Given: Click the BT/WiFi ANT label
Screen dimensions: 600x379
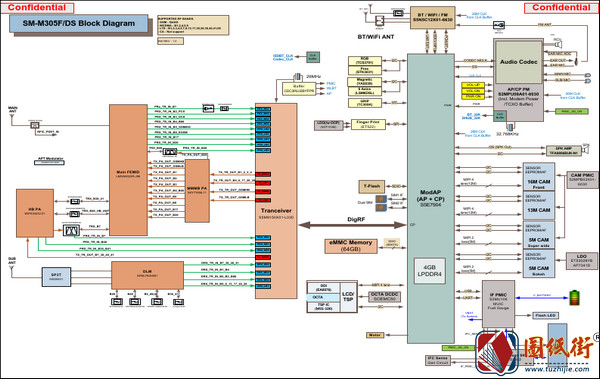Looking at the screenshot, I should 376,37.
